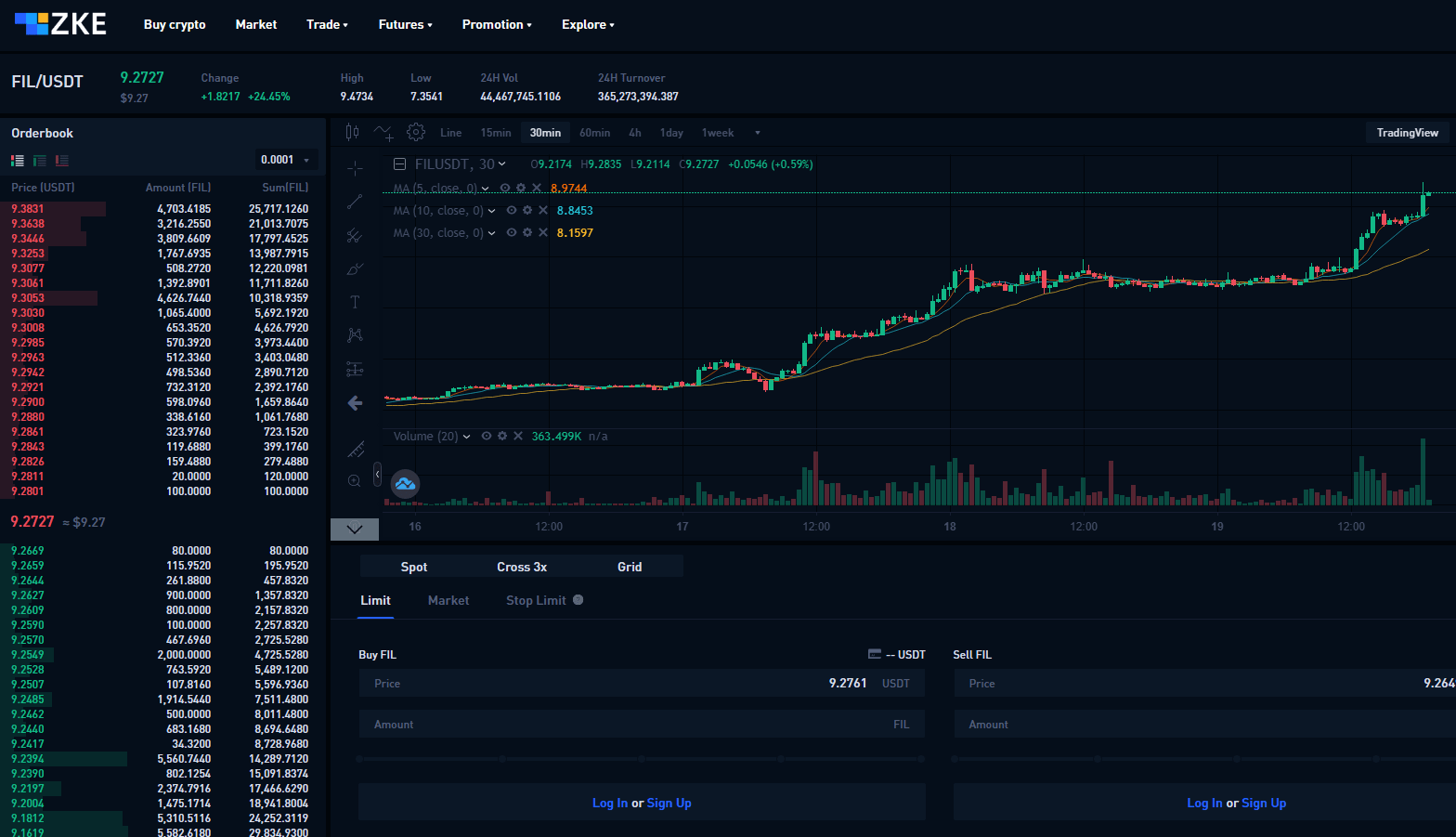This screenshot has height=837, width=1456.
Task: Show only sell orders in orderbook
Action: pos(62,161)
